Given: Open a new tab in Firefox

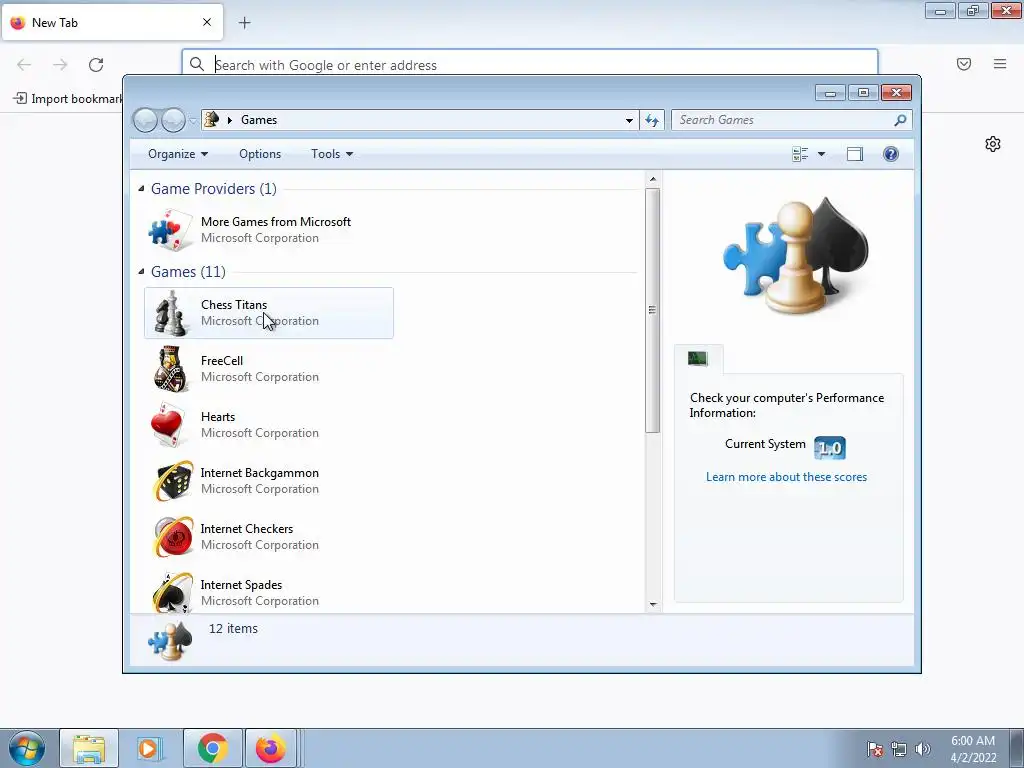Looking at the screenshot, I should [x=244, y=23].
